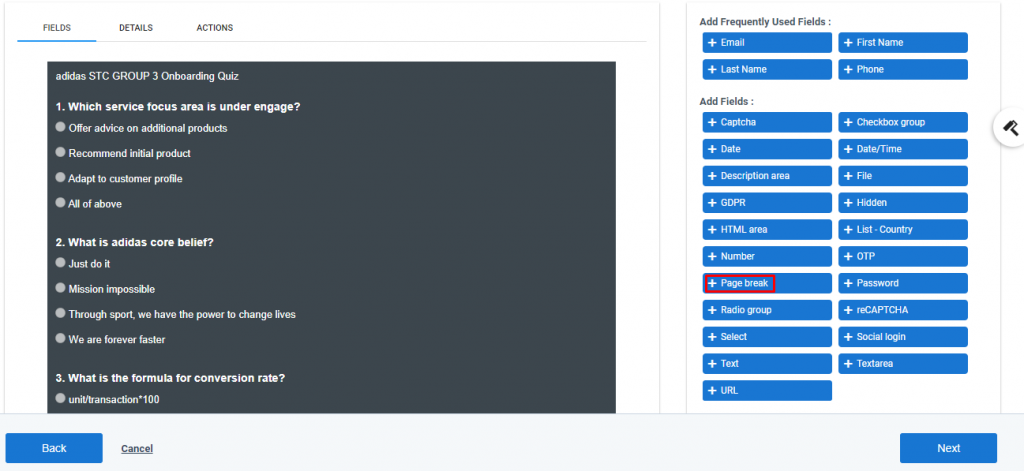Viewport: 1024px width, 471px height.
Task: Add a List - Country field
Action: (x=903, y=229)
